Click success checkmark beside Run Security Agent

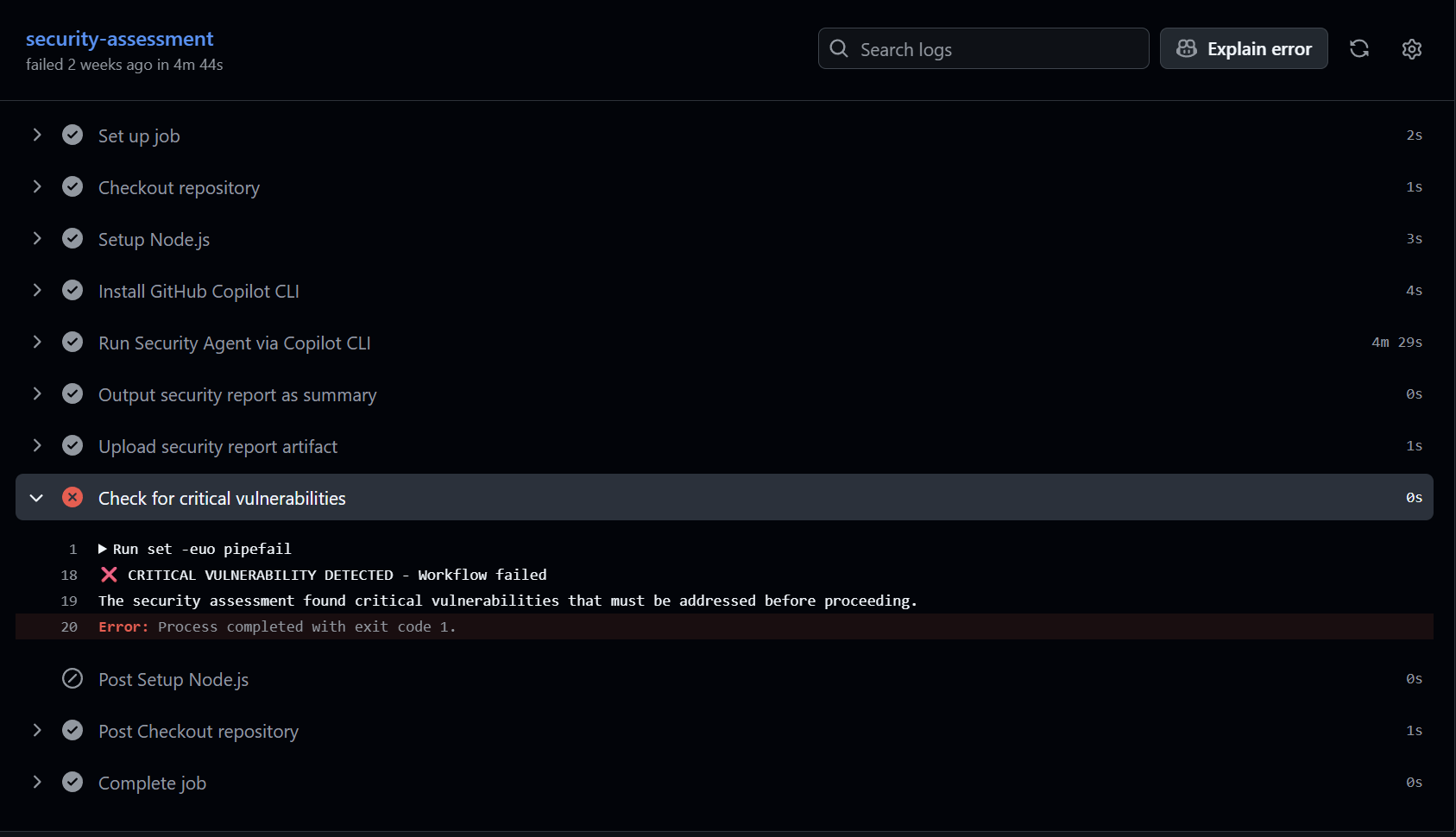click(72, 342)
